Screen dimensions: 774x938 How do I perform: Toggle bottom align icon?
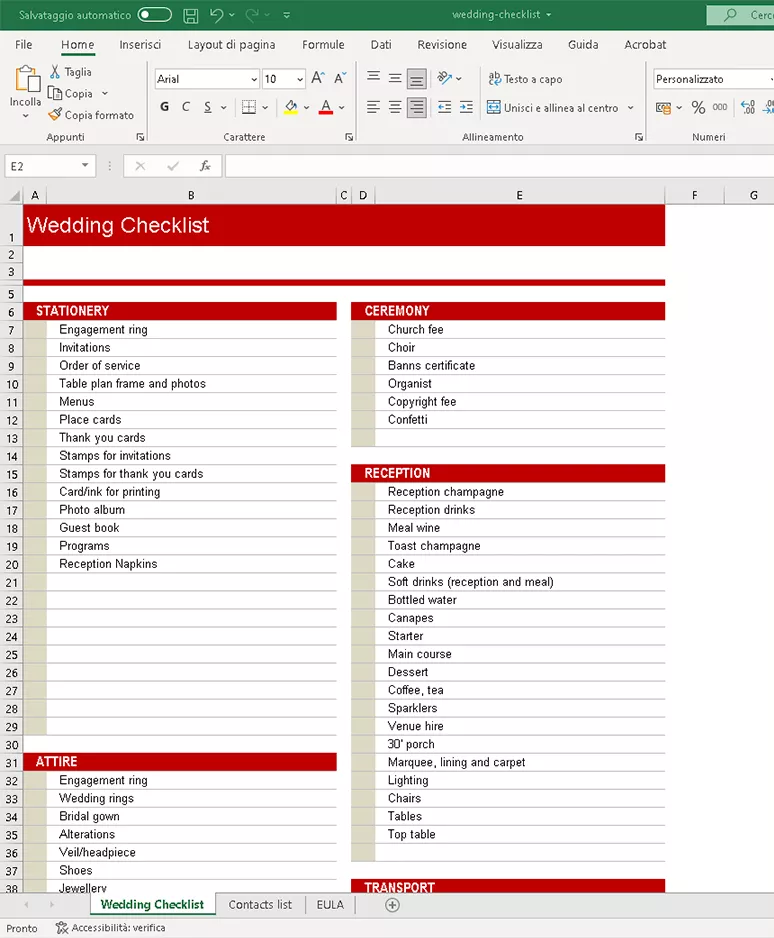[416, 78]
